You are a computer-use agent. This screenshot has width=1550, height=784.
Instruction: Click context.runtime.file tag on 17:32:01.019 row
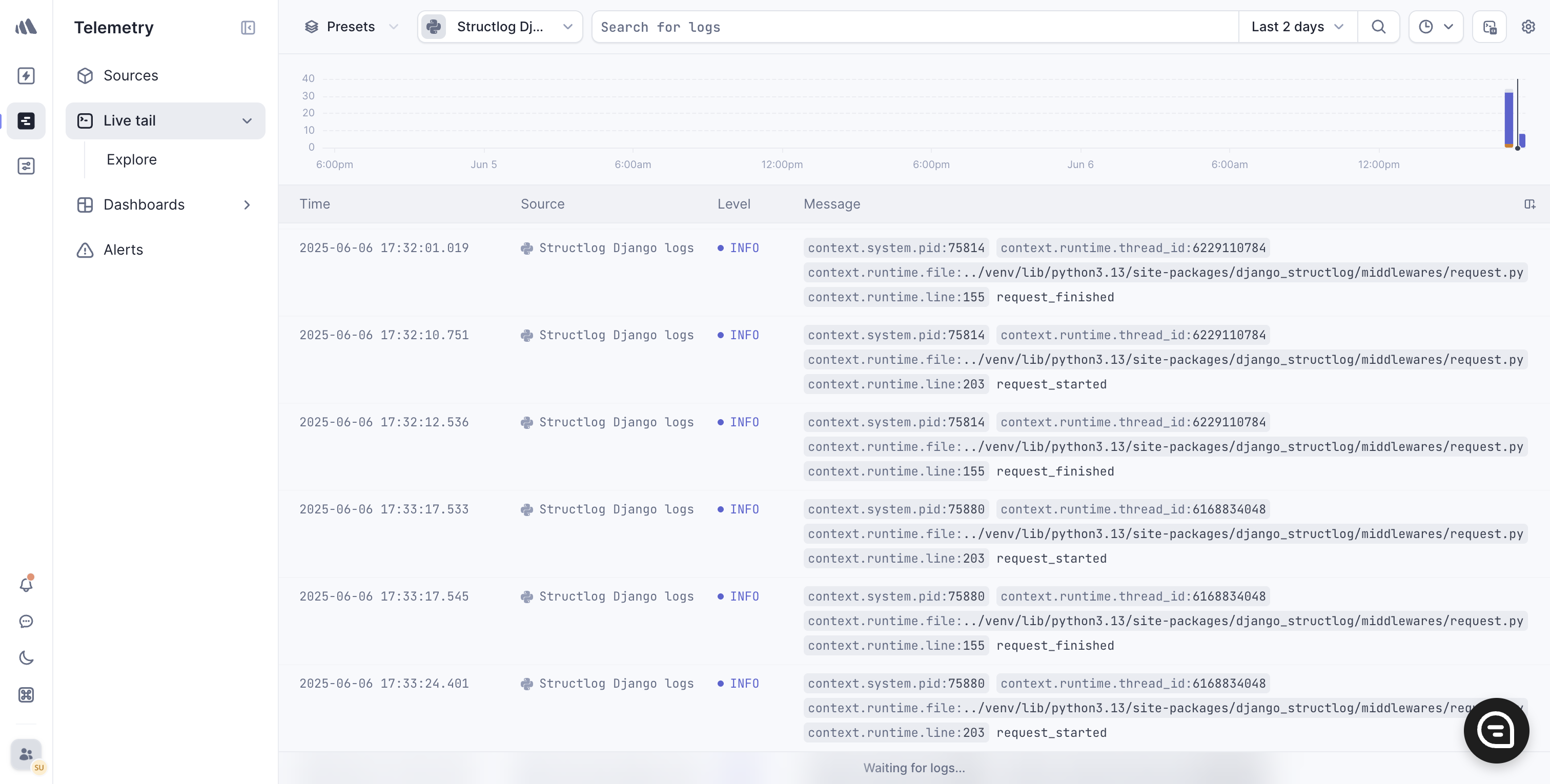pyautogui.click(x=1166, y=273)
